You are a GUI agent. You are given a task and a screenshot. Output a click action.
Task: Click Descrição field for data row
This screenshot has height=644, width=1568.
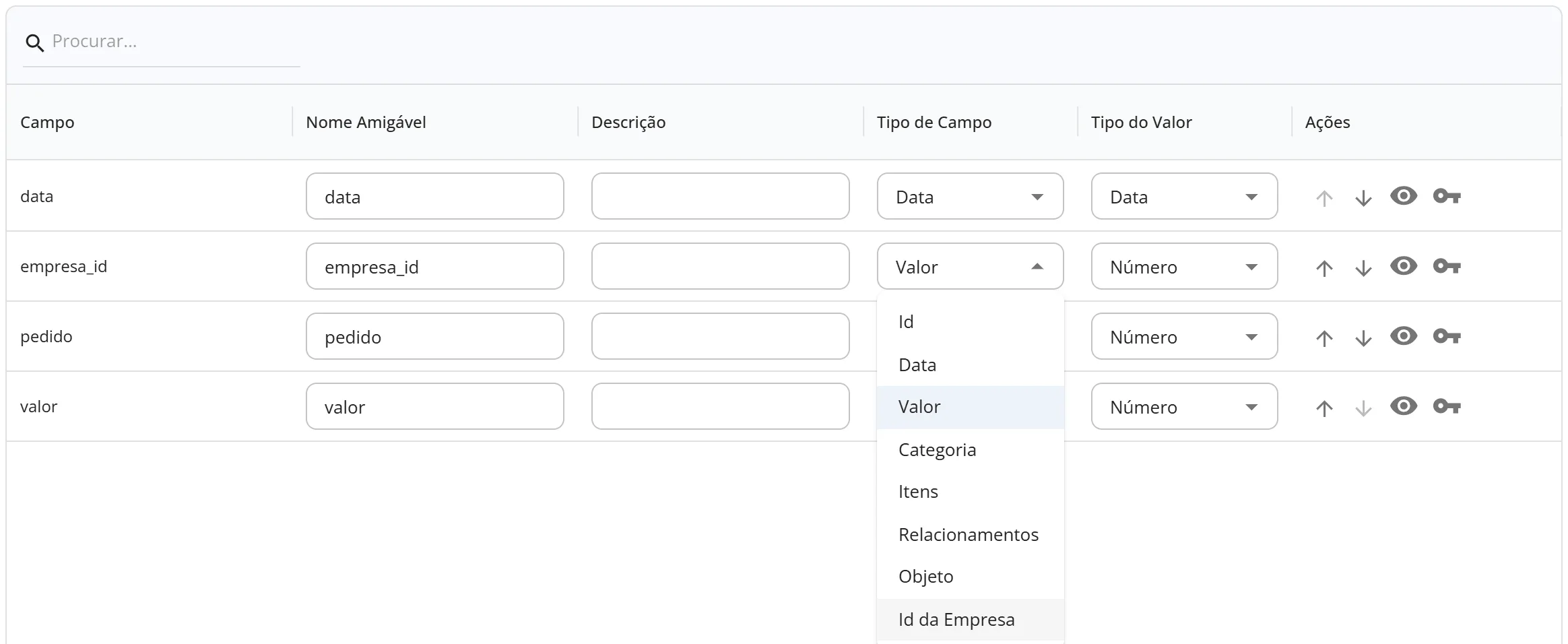[x=720, y=196]
